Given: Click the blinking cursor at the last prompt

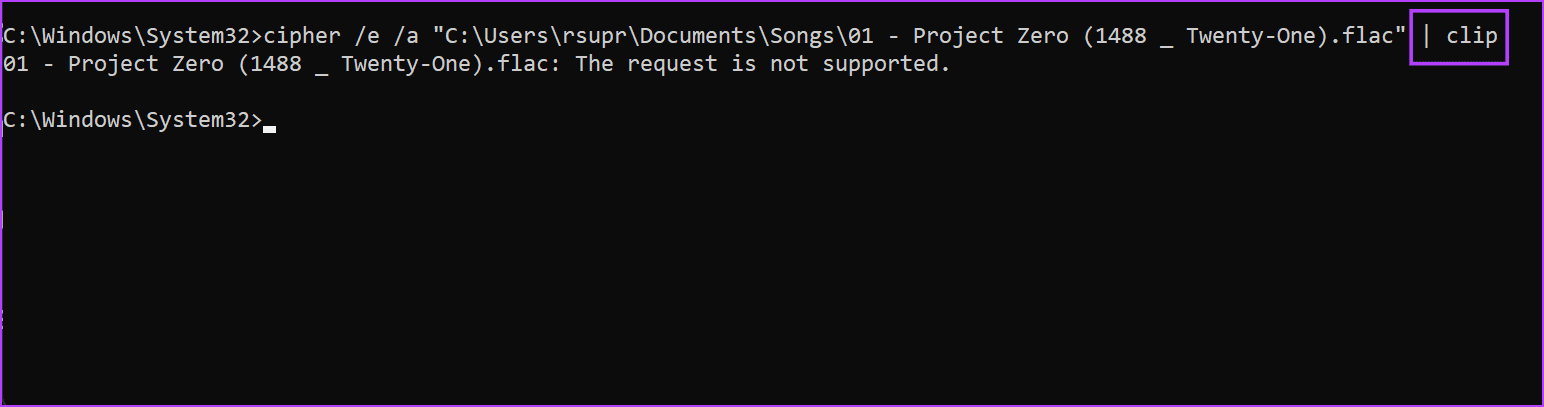Looking at the screenshot, I should 269,128.
